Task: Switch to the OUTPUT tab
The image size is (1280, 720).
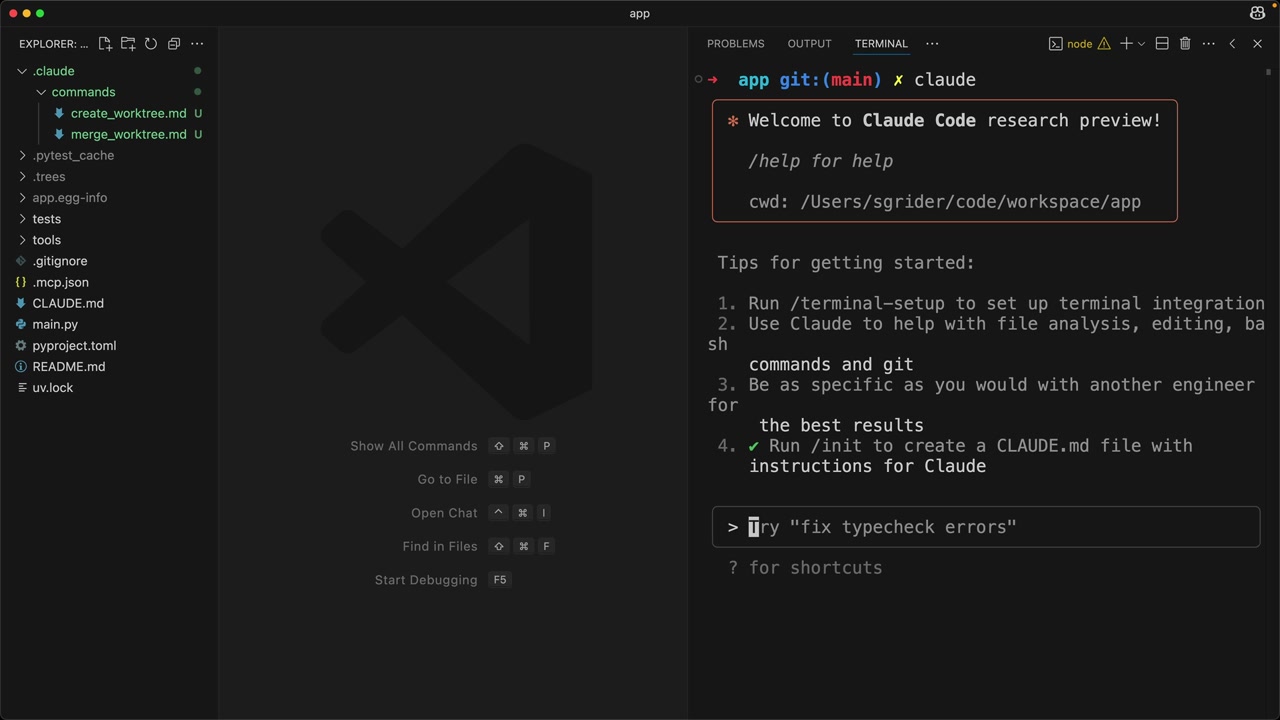Action: pyautogui.click(x=810, y=44)
